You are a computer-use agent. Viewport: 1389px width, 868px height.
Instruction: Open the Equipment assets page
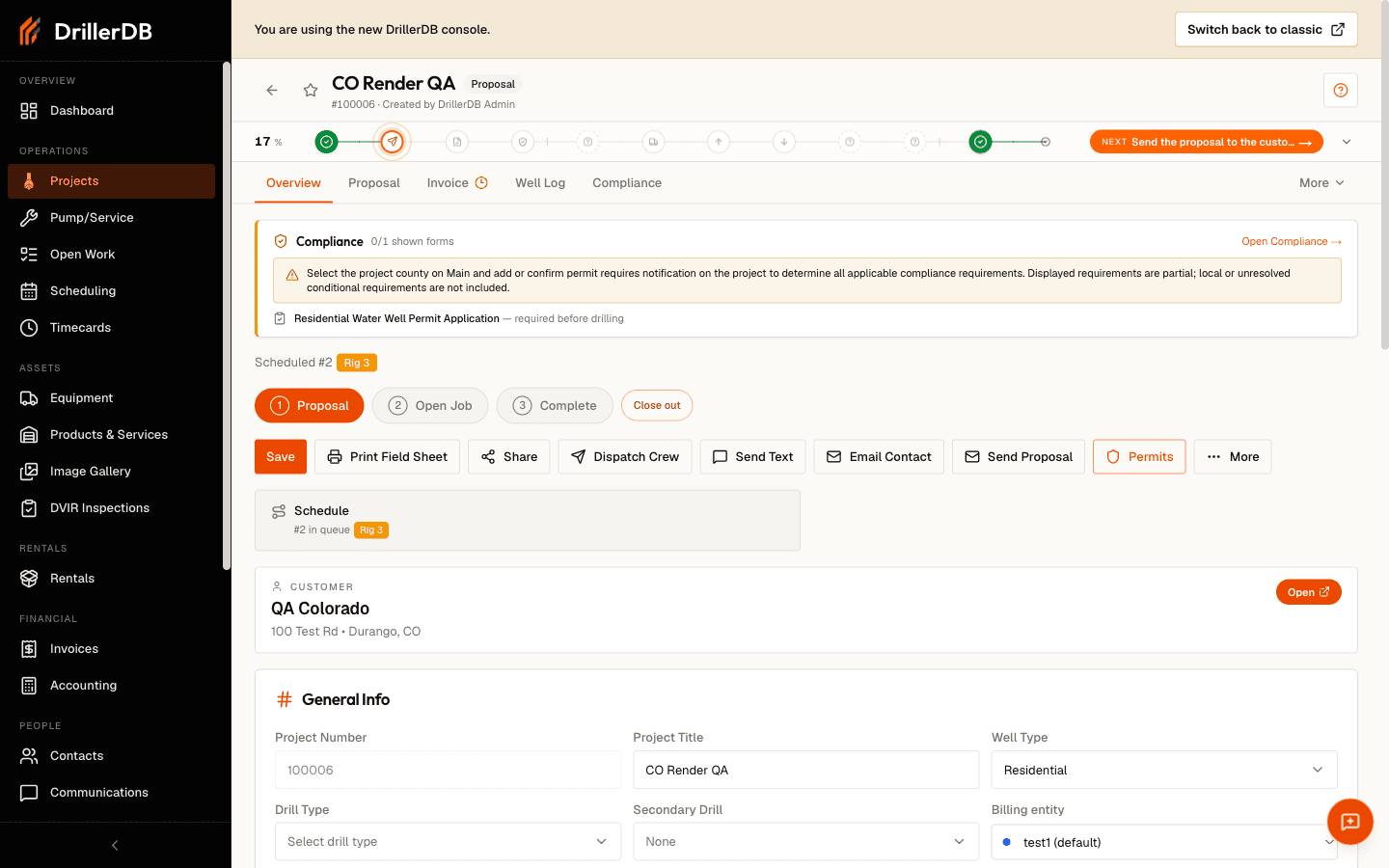[x=111, y=398]
